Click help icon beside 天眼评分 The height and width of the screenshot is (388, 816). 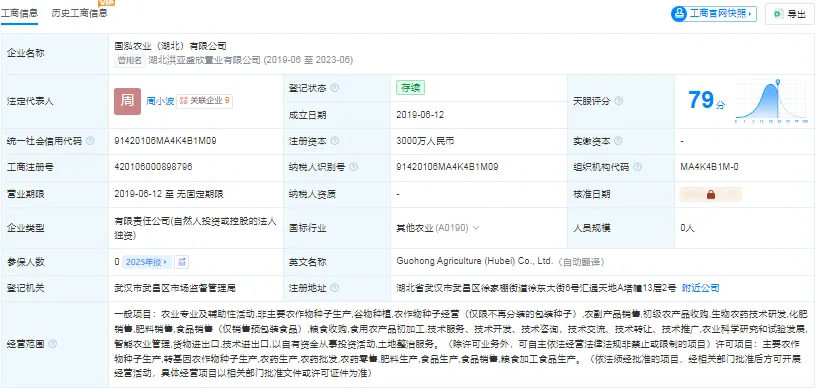618,101
